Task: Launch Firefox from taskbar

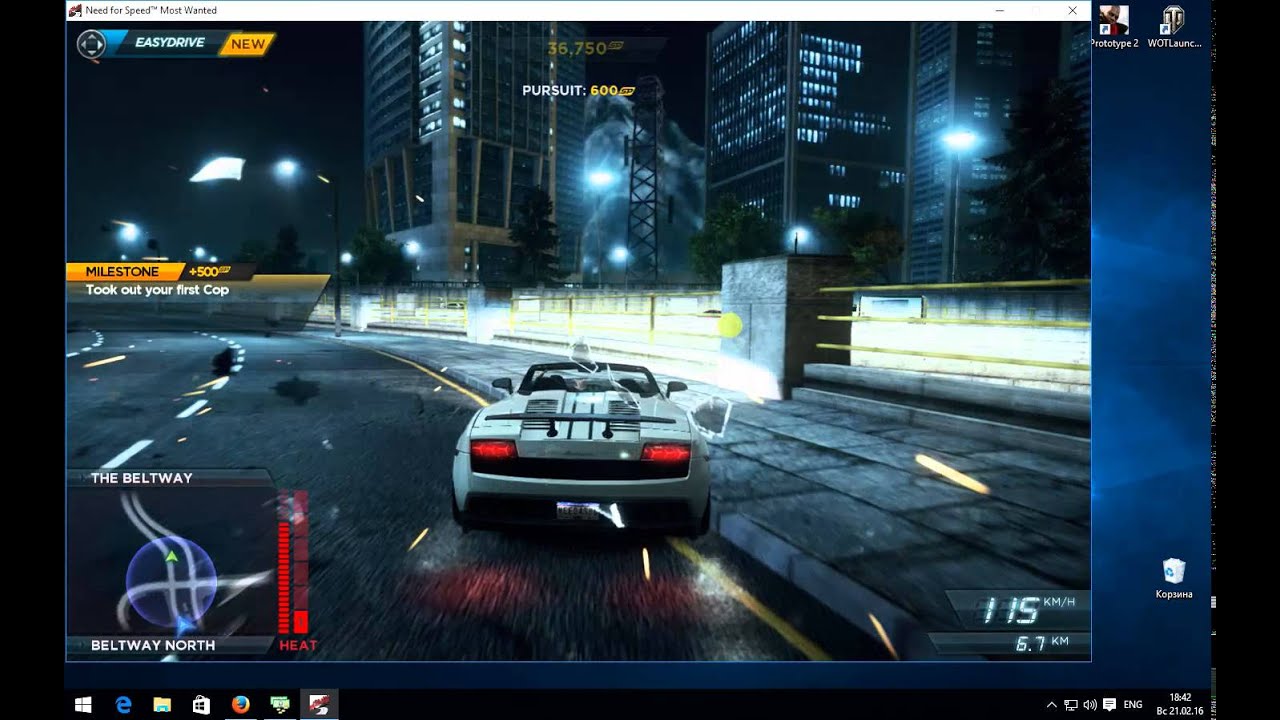Action: pos(240,704)
